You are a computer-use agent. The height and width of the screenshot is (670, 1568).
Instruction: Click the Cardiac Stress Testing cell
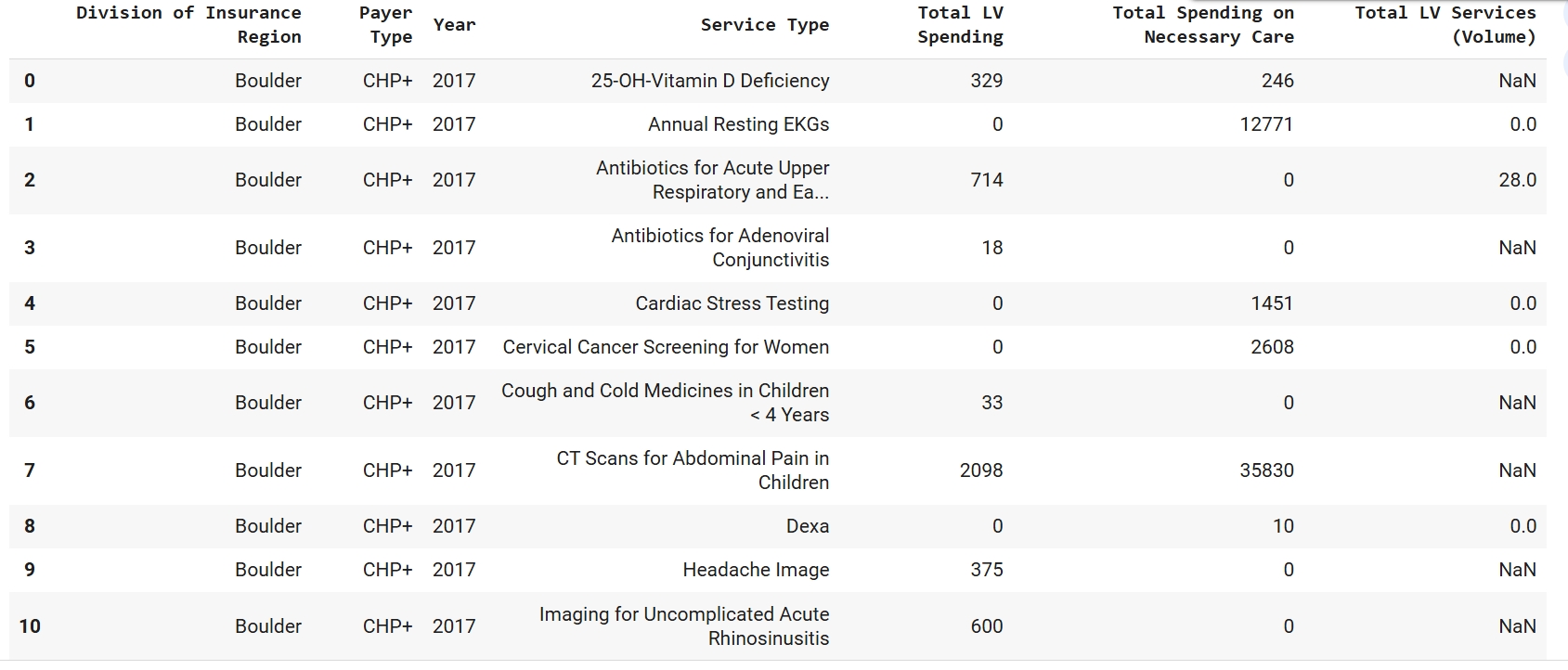coord(732,303)
